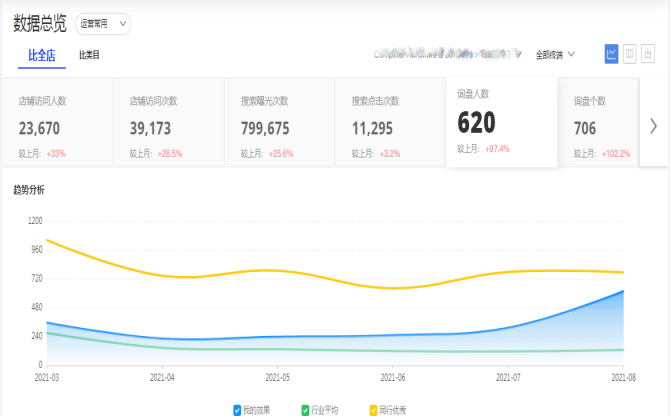The height and width of the screenshot is (416, 670).
Task: Select the 店铺访问人数 metric card
Action: [x=57, y=125]
